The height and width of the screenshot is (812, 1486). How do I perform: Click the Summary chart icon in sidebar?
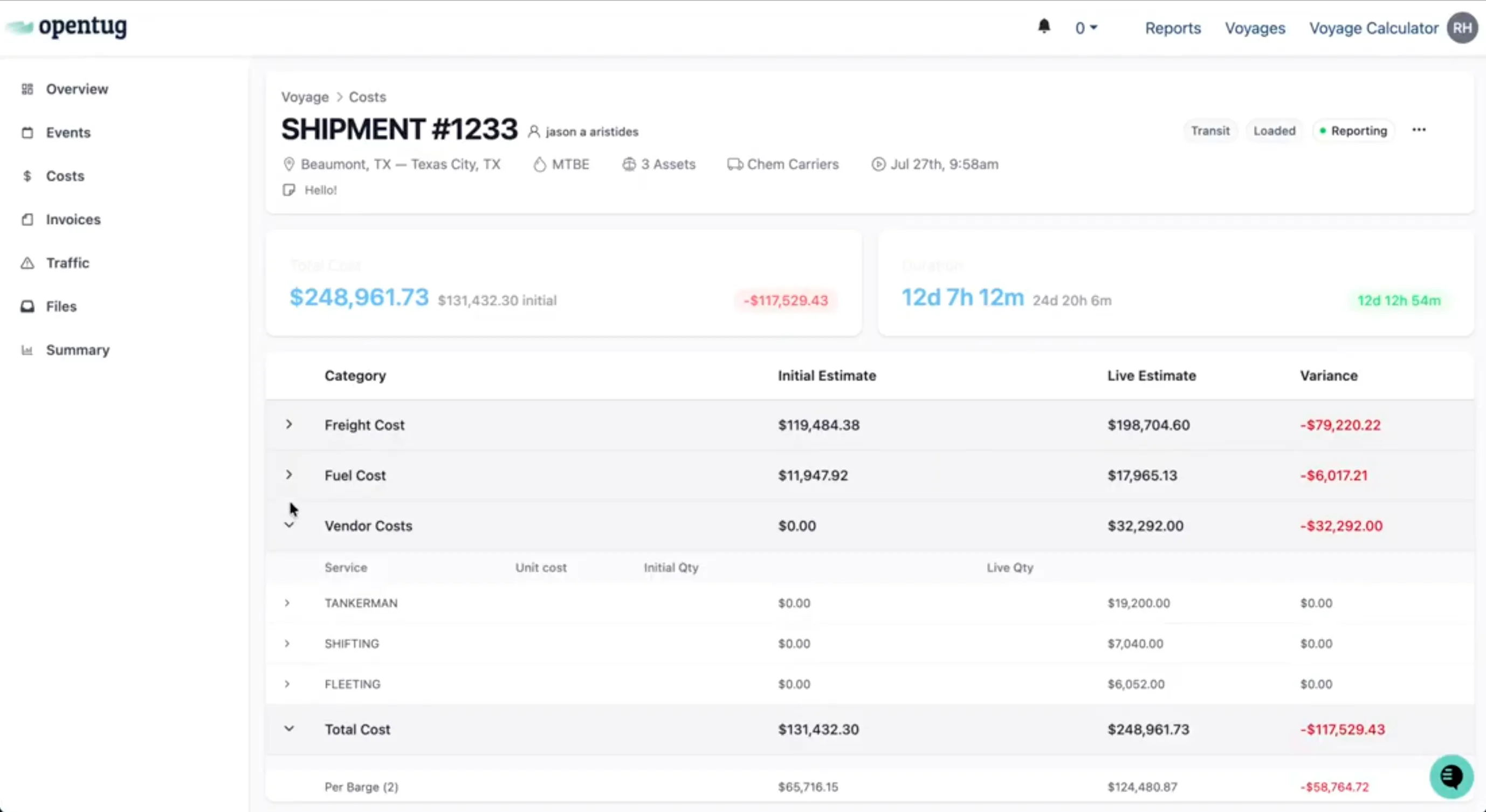tap(27, 350)
